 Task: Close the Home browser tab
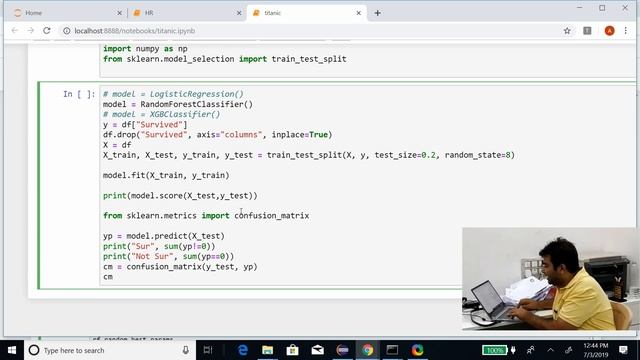tap(119, 13)
